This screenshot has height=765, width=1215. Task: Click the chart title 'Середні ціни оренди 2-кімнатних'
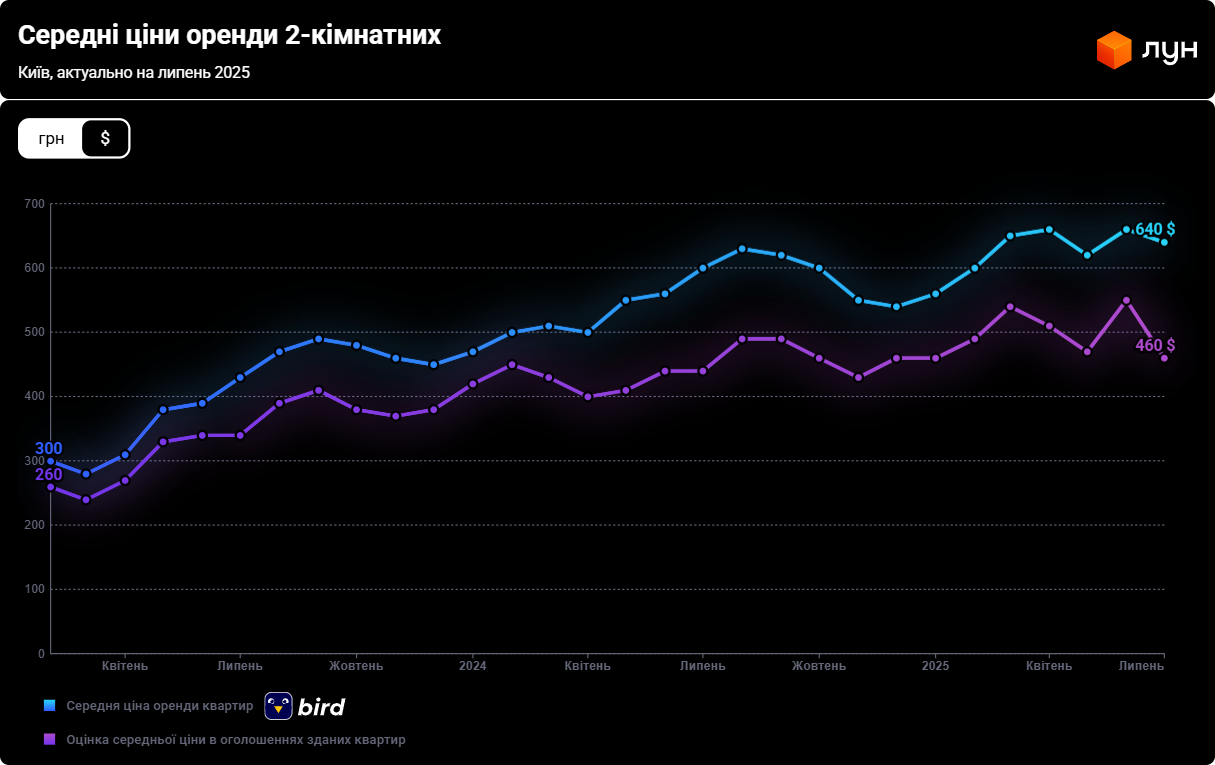[x=229, y=36]
